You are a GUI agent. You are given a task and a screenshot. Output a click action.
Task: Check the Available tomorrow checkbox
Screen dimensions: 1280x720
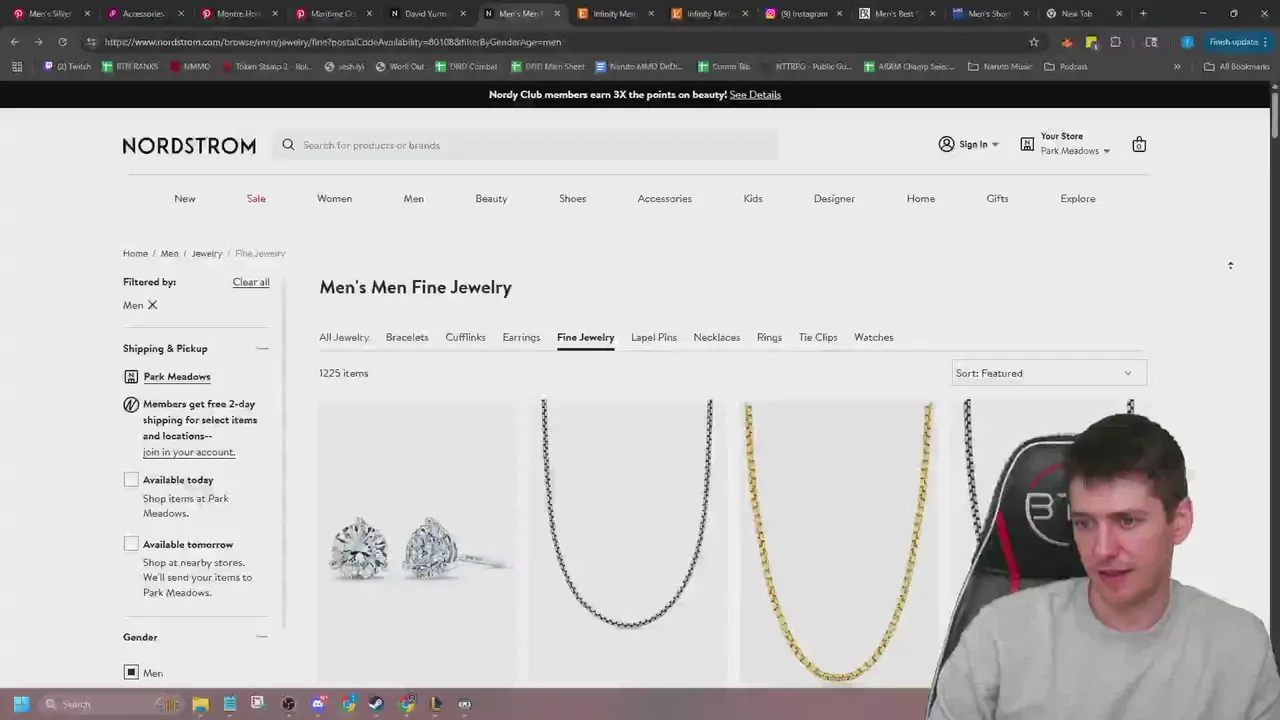pos(131,544)
